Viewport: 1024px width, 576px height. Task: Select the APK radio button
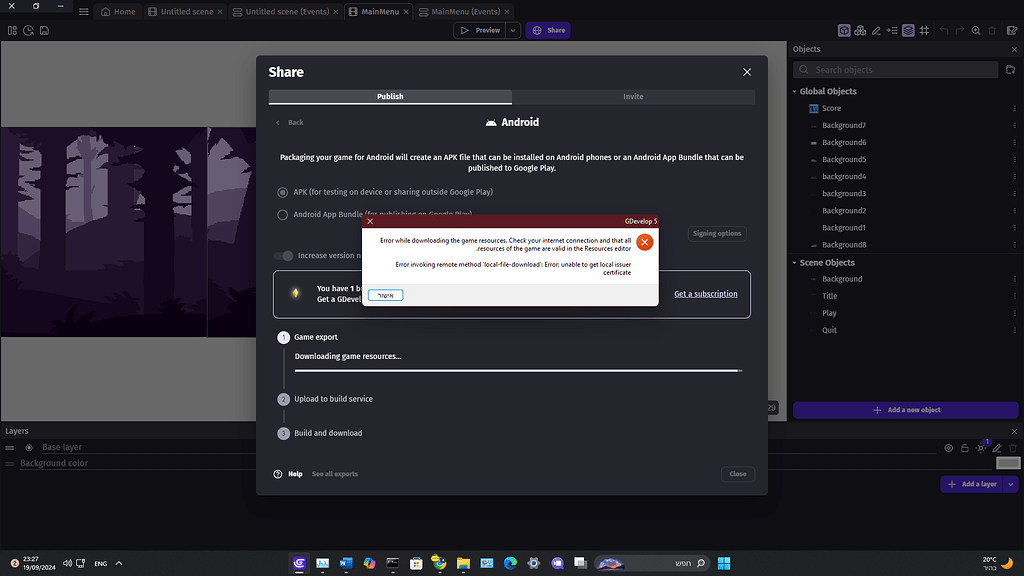pyautogui.click(x=282, y=192)
